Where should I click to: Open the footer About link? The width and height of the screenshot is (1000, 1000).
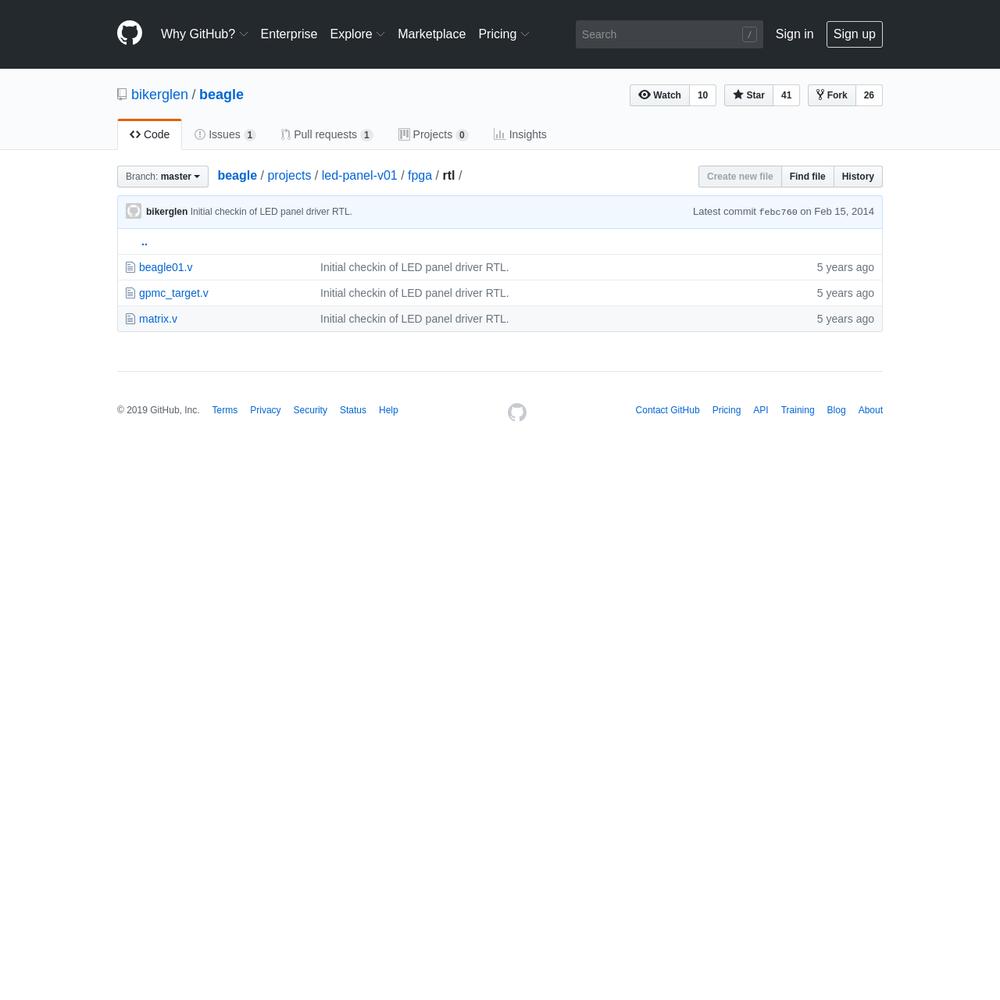[x=871, y=410]
